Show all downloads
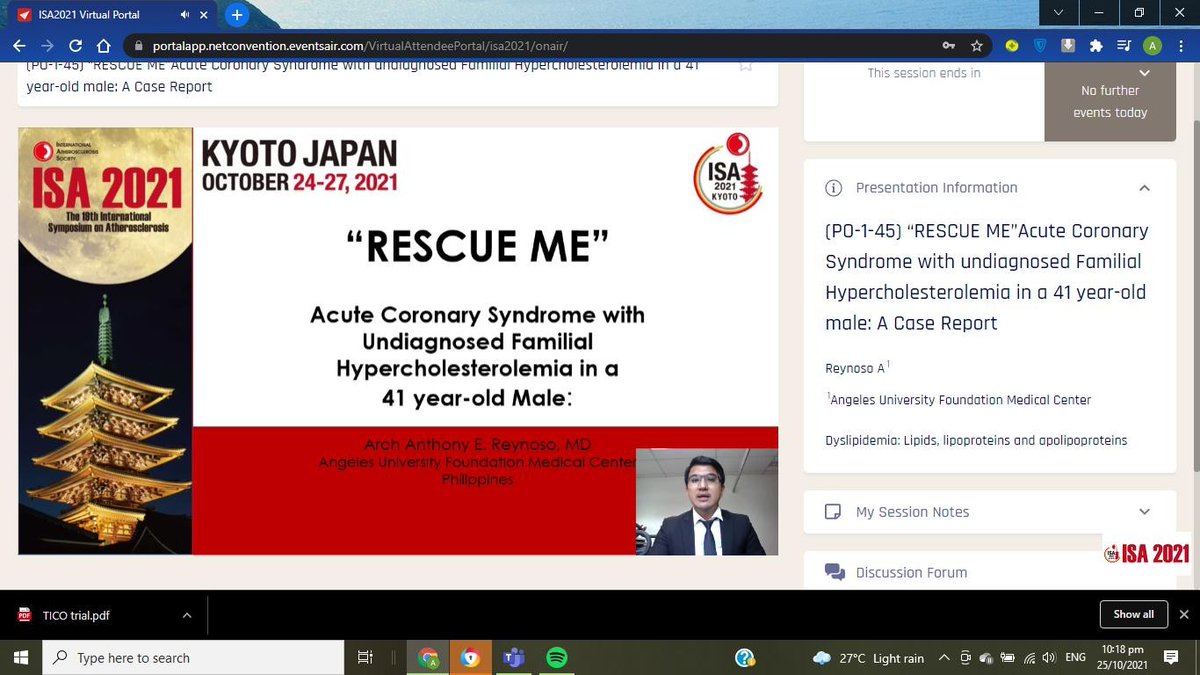This screenshot has width=1200, height=675. click(1133, 615)
